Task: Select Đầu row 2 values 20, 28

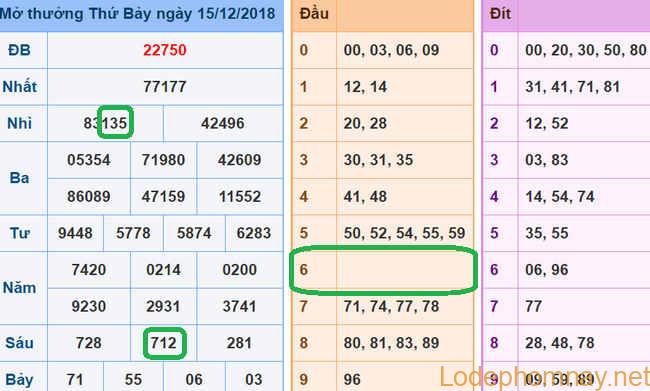Action: pos(365,123)
